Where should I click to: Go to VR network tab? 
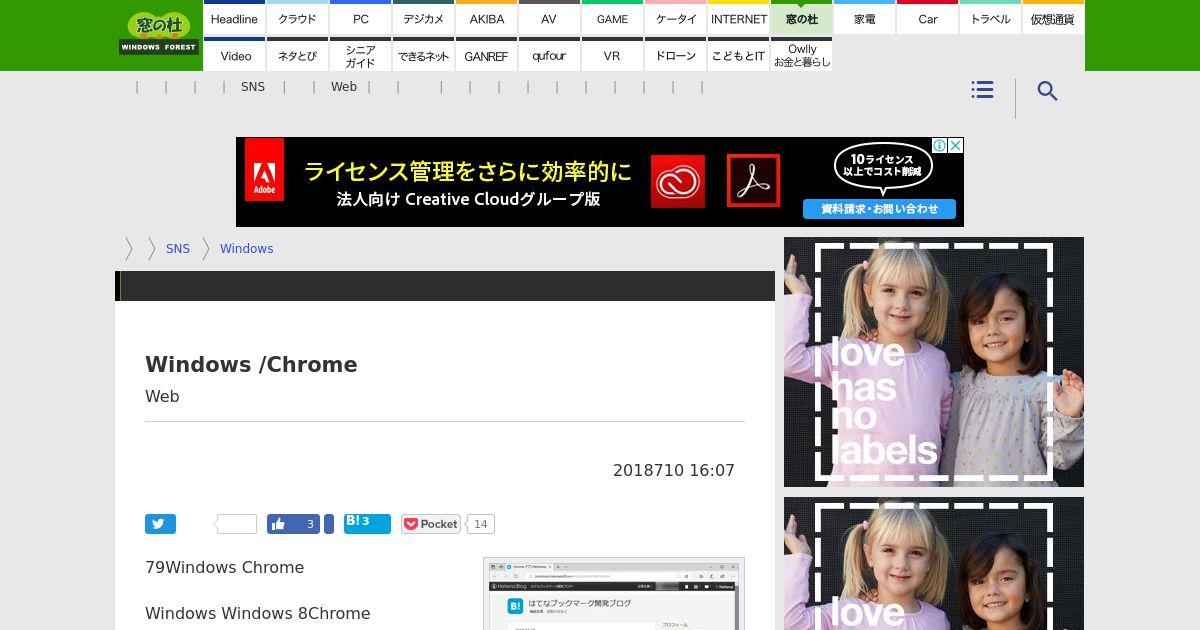pos(612,55)
